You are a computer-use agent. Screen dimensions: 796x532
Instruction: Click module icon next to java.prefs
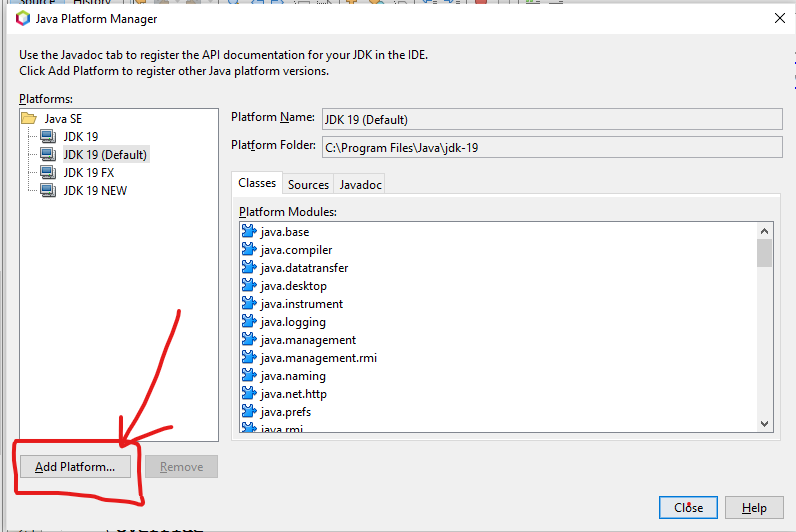pyautogui.click(x=249, y=412)
